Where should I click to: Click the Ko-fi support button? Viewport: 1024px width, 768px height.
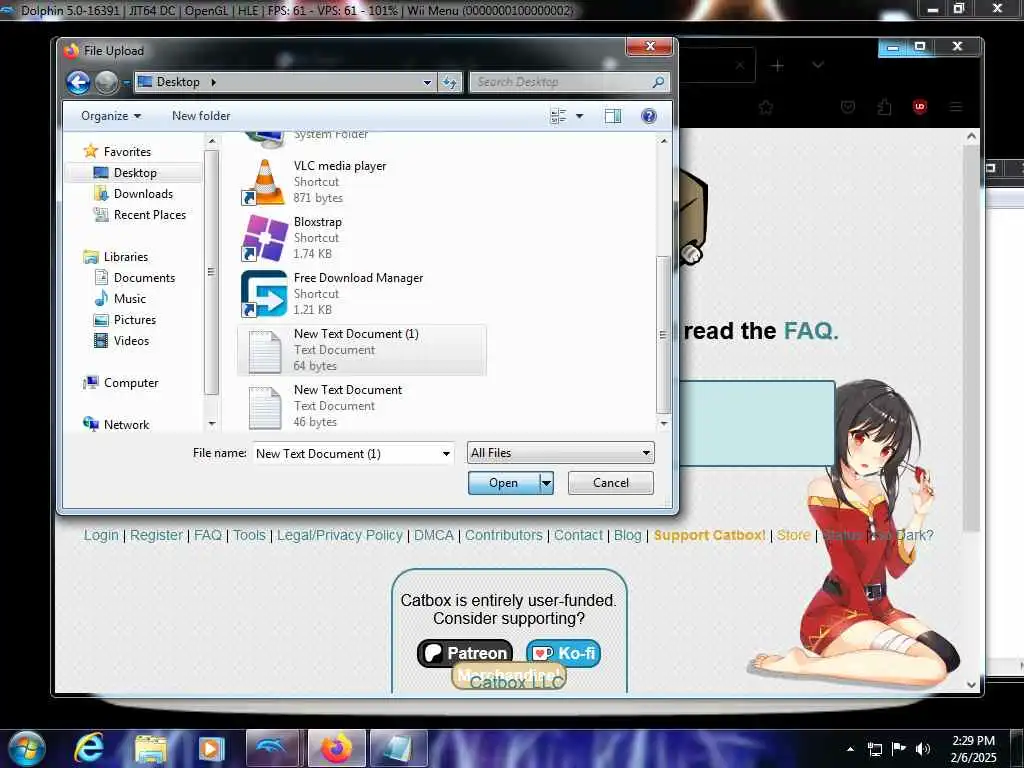click(564, 653)
